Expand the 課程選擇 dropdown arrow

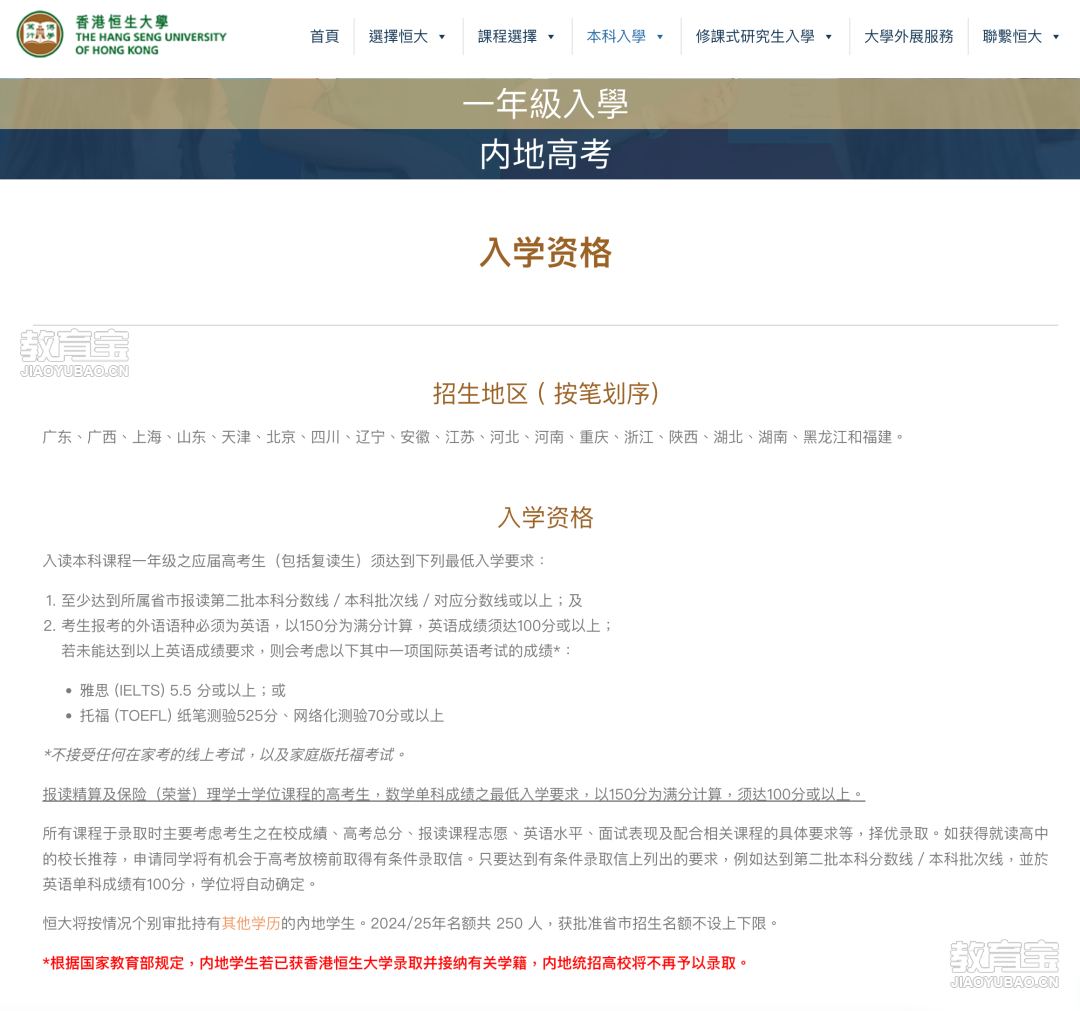pos(551,37)
